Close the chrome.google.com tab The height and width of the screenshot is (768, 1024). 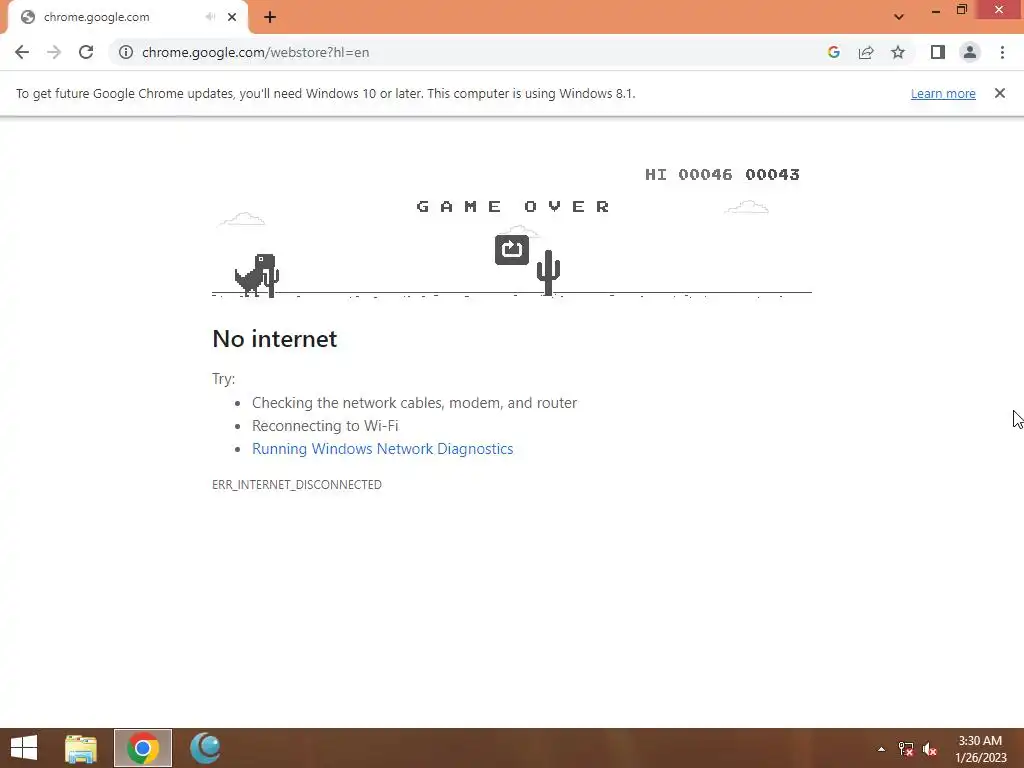point(232,17)
